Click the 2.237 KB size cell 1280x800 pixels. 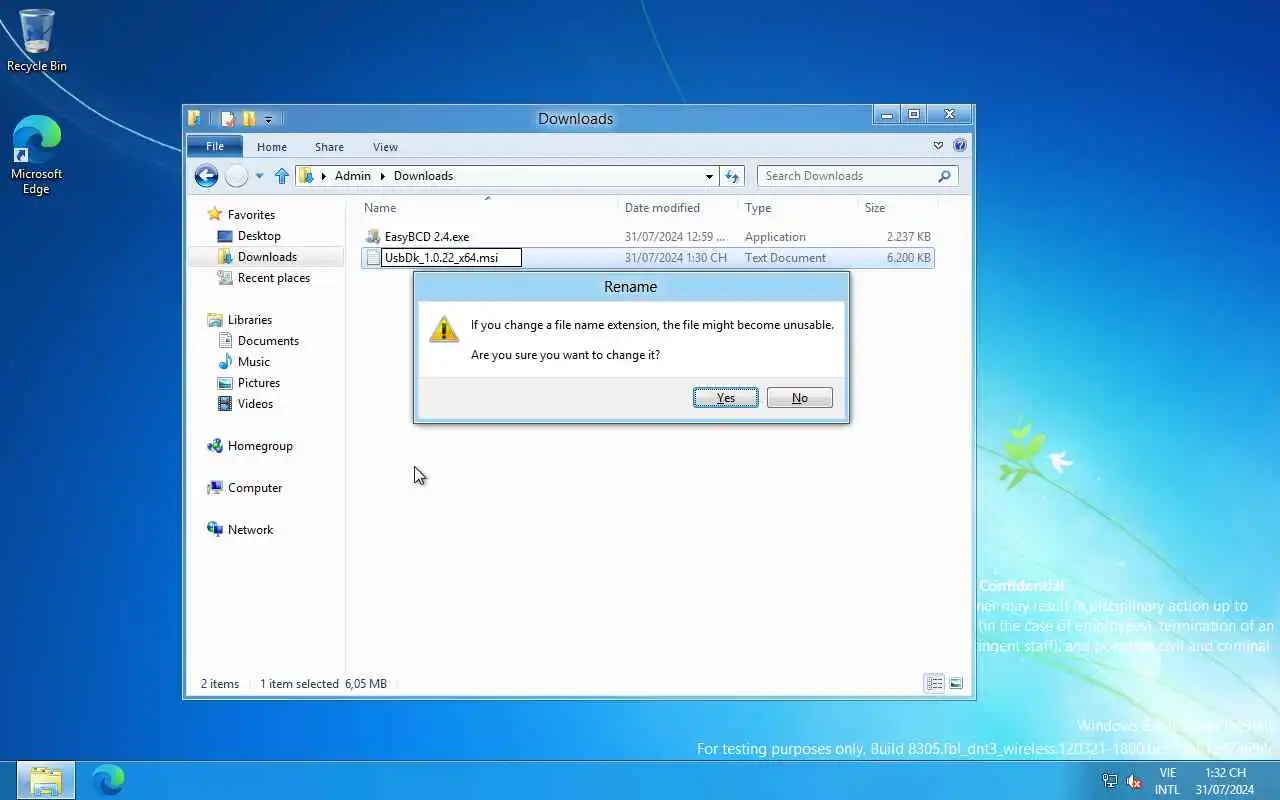pos(909,237)
